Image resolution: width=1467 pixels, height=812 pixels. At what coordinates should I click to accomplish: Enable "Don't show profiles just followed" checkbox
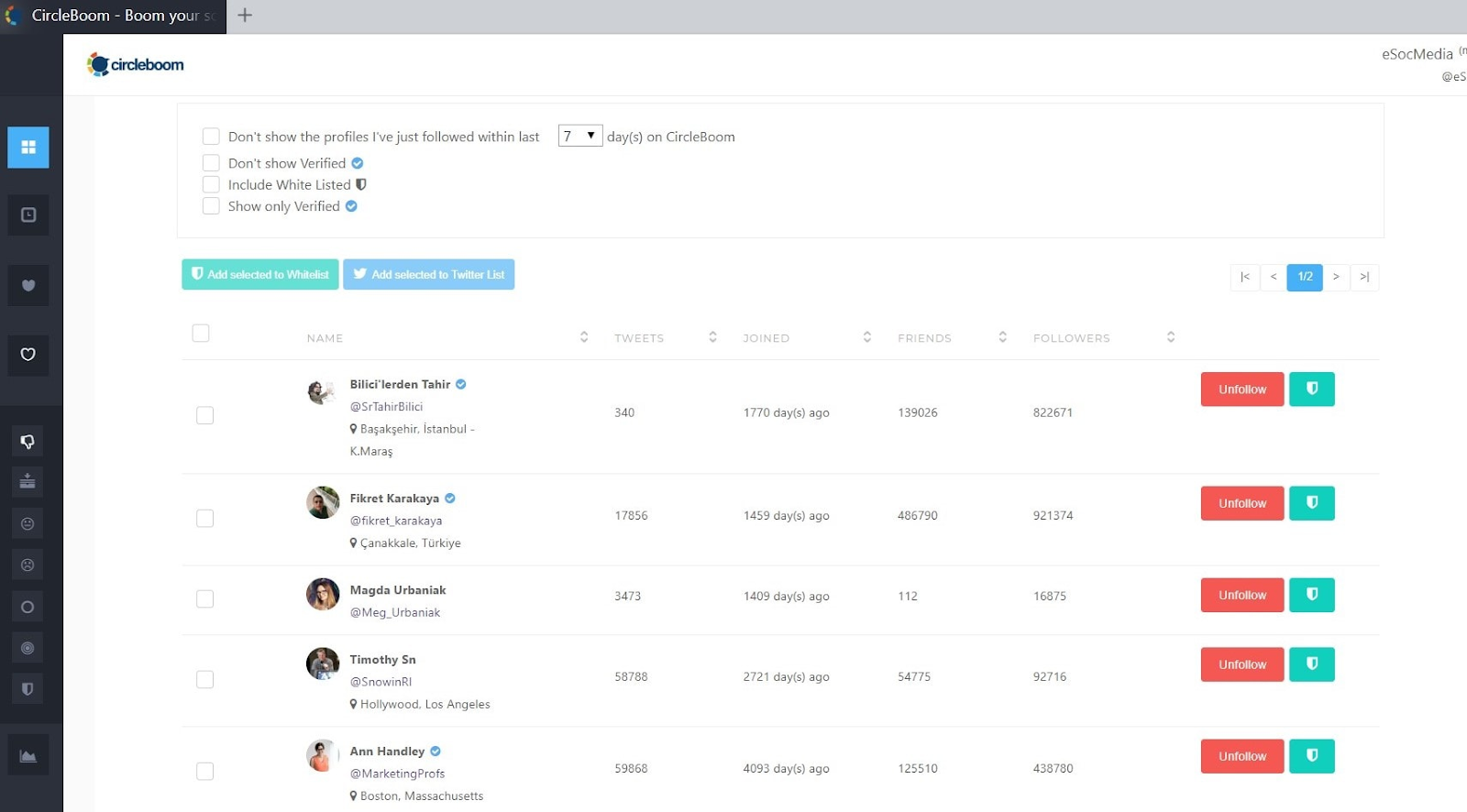pyautogui.click(x=211, y=137)
